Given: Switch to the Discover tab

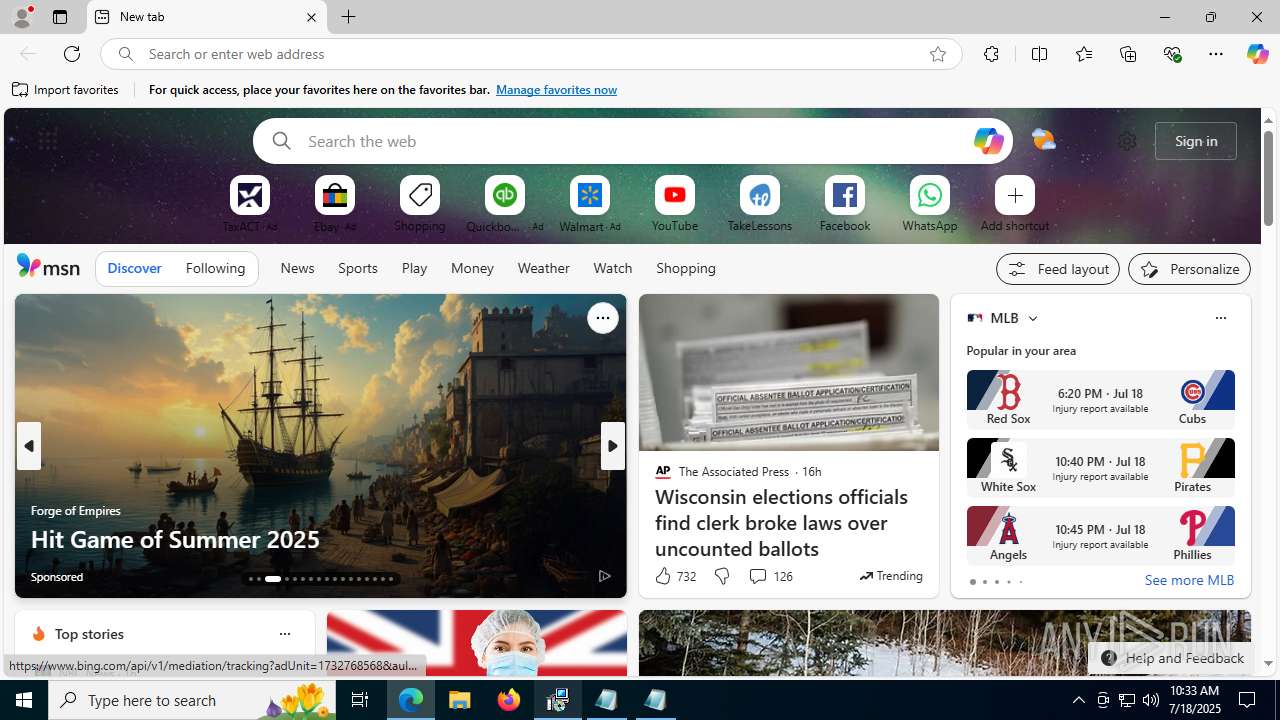Looking at the screenshot, I should click(134, 268).
